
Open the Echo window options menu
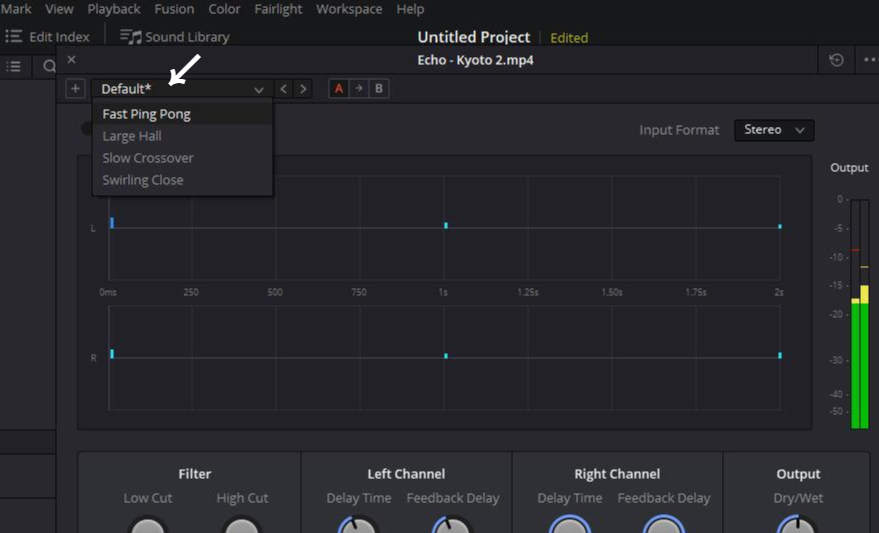(x=869, y=59)
